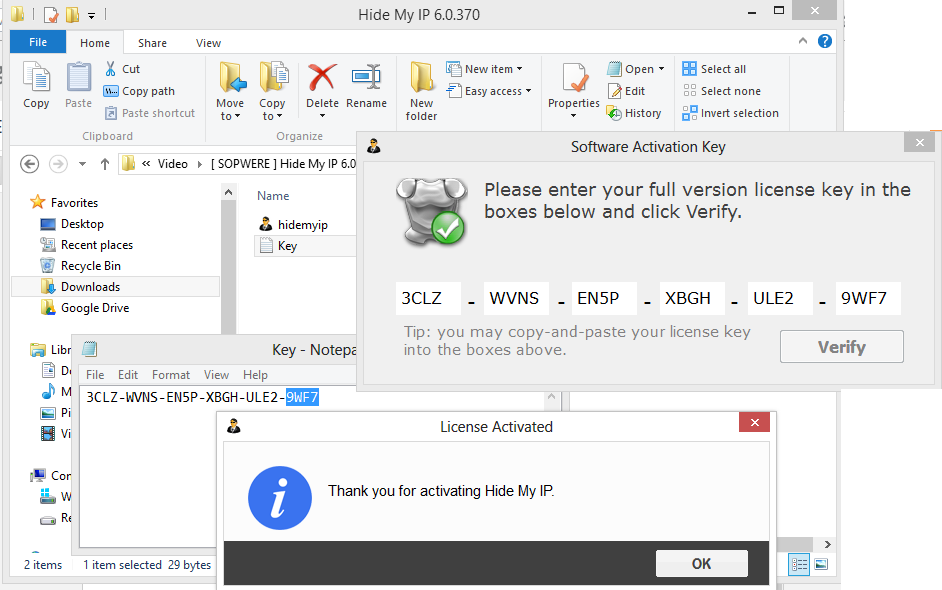Close the License Activated dialog
942x590 pixels.
755,422
